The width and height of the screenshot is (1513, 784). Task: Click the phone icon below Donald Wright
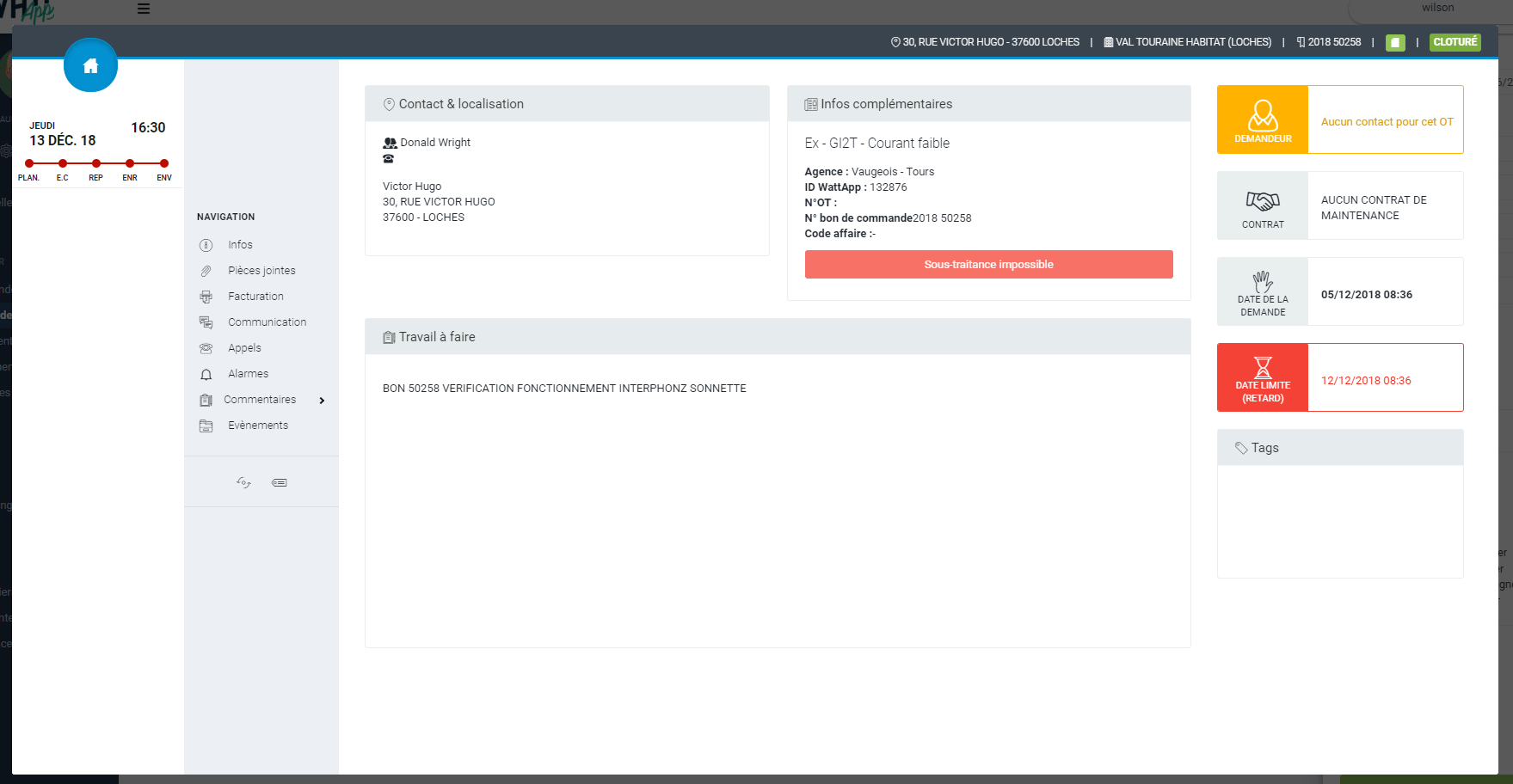click(x=389, y=159)
